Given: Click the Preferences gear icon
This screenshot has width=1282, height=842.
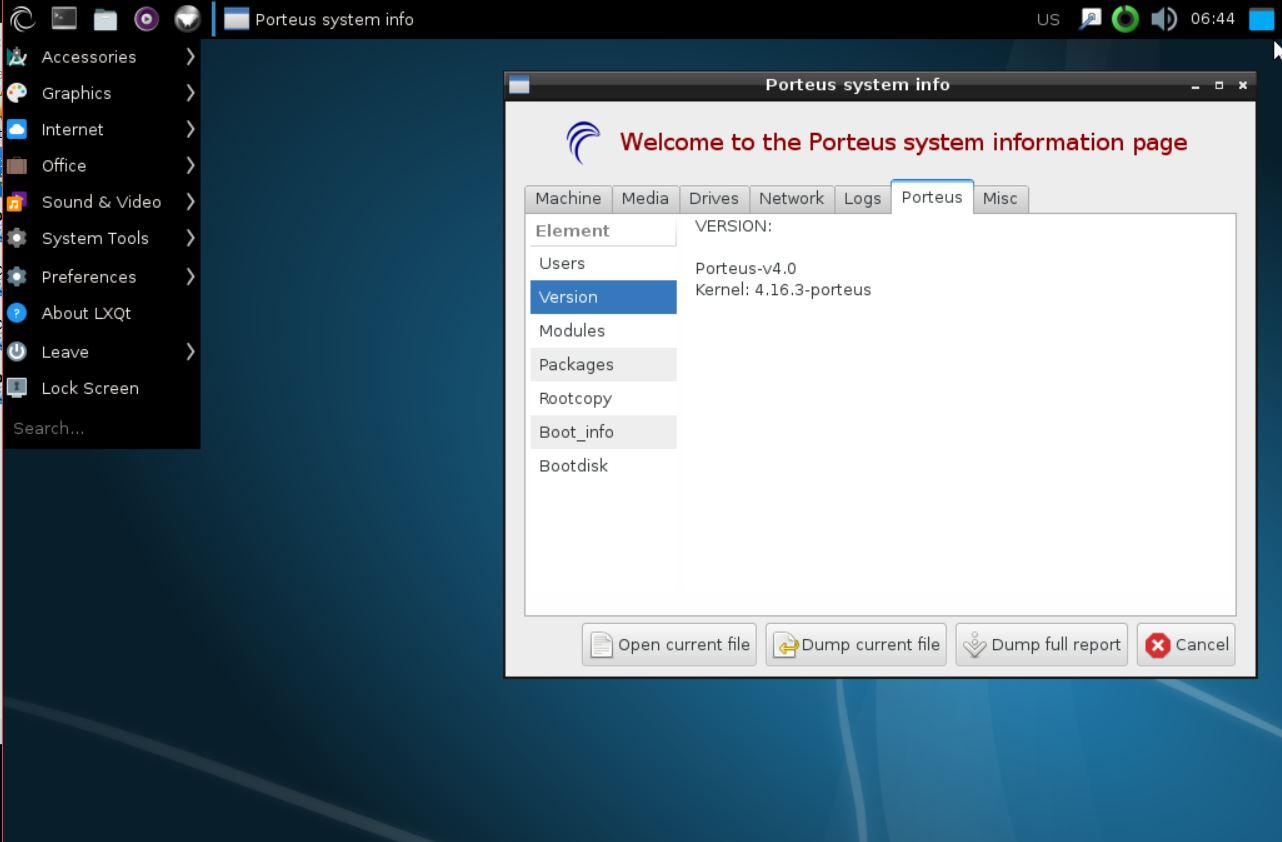Looking at the screenshot, I should (16, 277).
